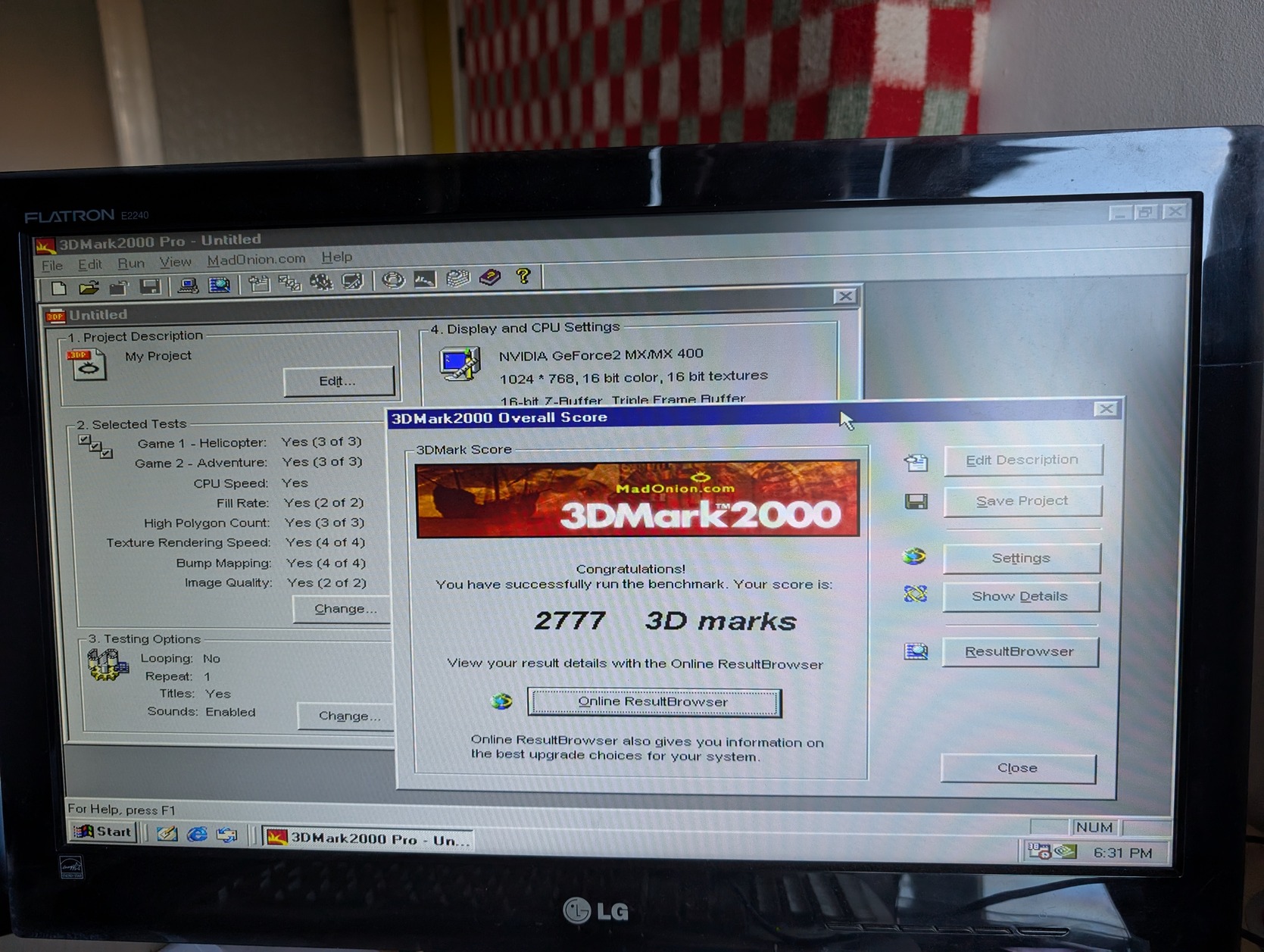Click the ResultBrowser button below Show Details

click(x=1019, y=652)
